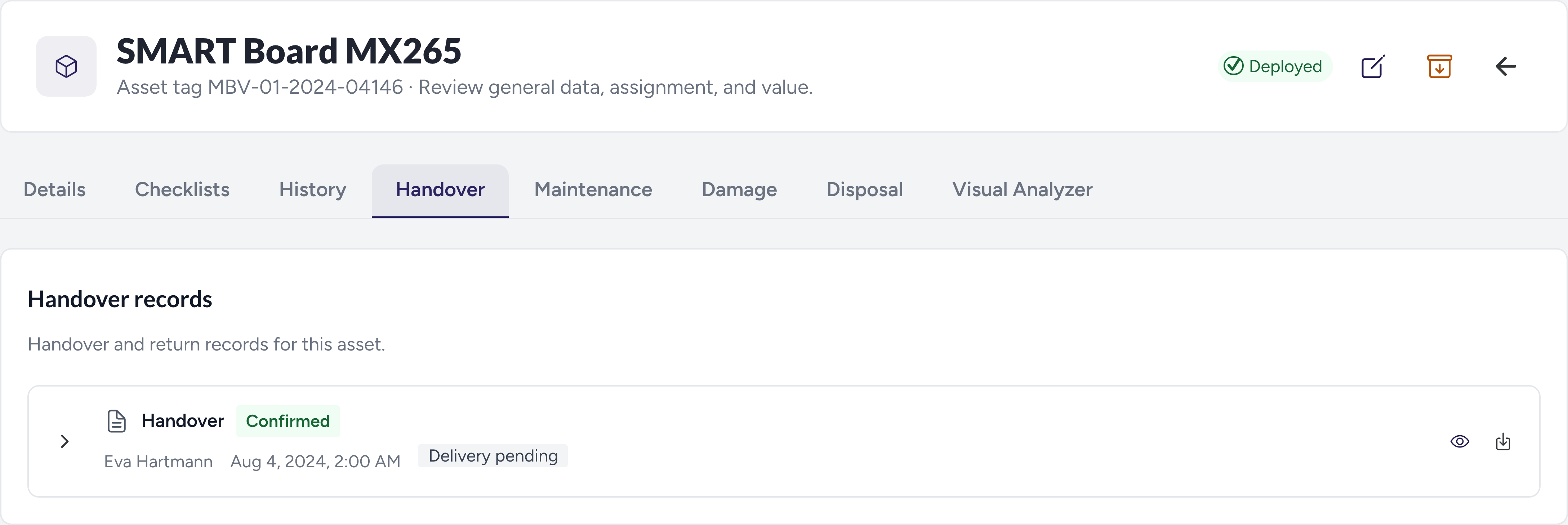Viewport: 1568px width, 525px height.
Task: Click the document icon beside the Handover label
Action: 116,421
